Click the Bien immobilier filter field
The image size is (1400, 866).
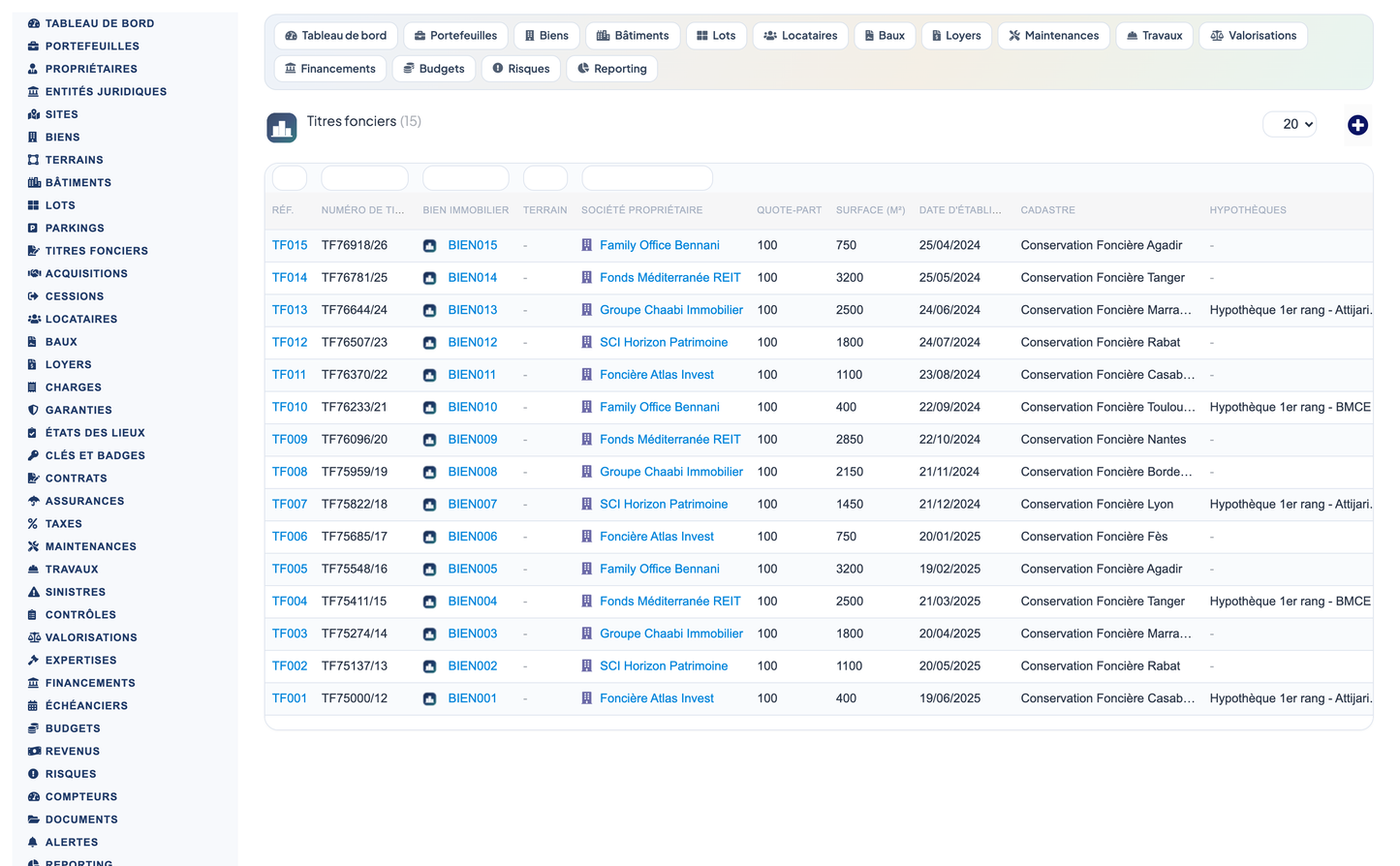[x=466, y=178]
